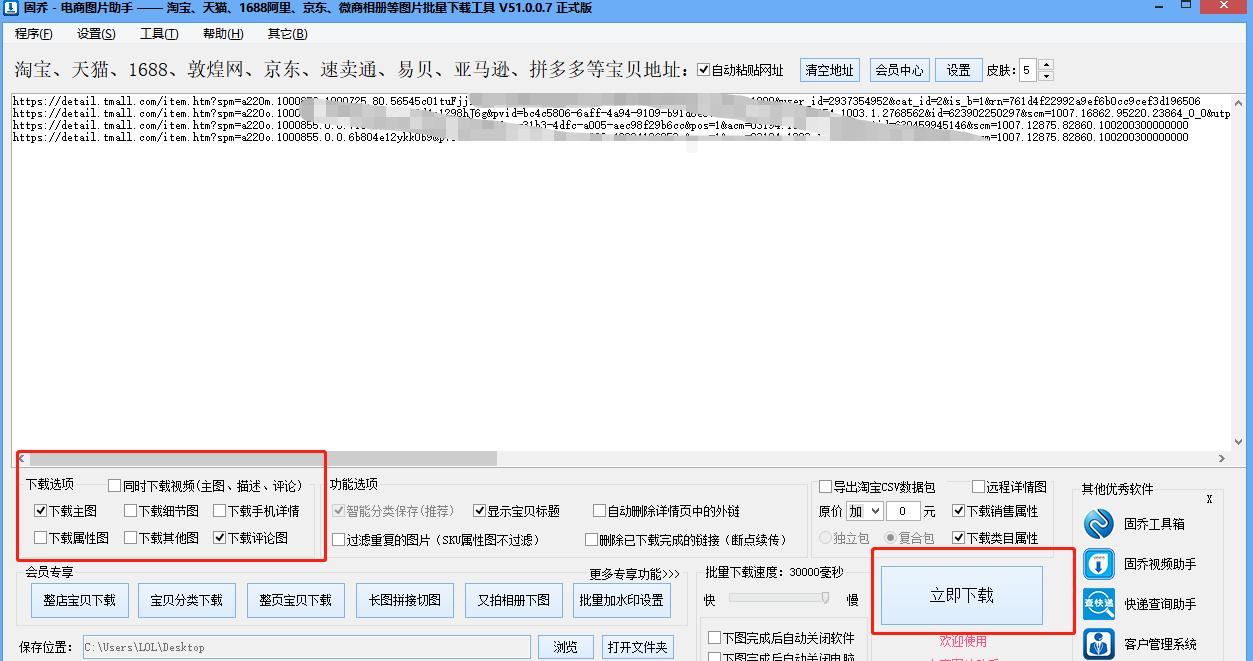Screen dimensions: 1253x661
Task: Click the 批量下载速度 slider
Action: [x=780, y=598]
